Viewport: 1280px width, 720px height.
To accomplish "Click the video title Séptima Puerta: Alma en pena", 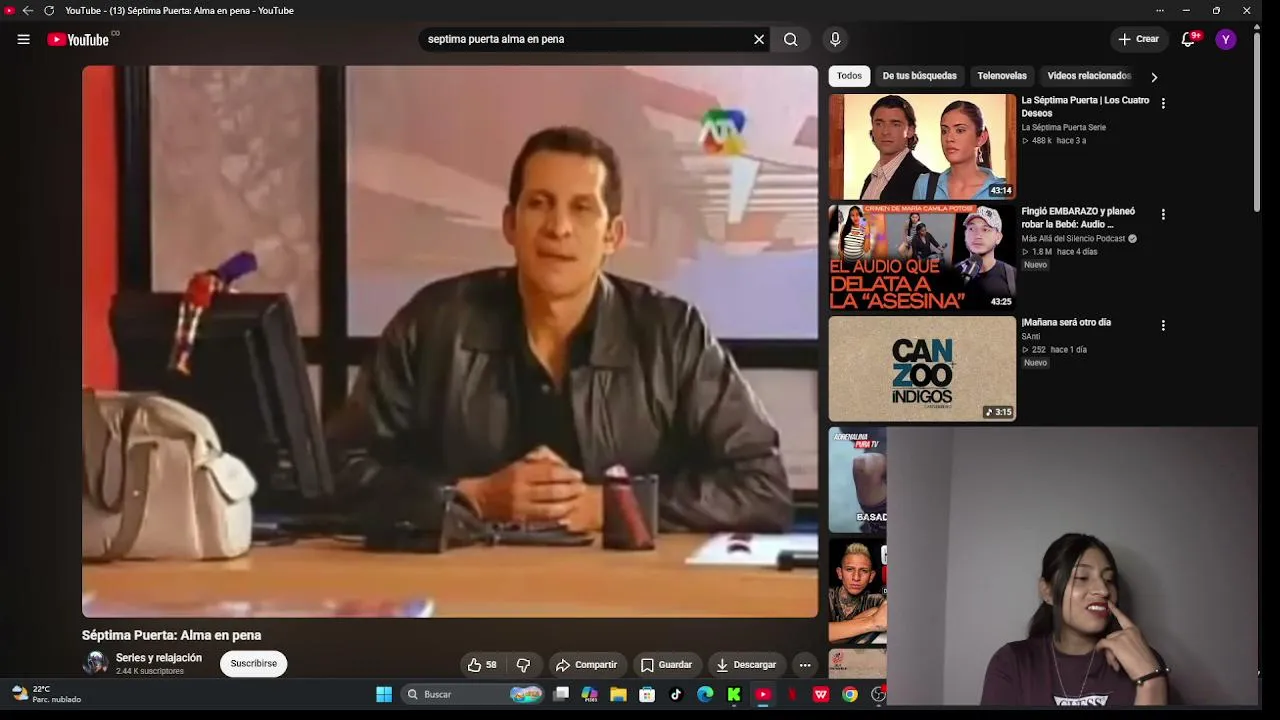I will (172, 635).
